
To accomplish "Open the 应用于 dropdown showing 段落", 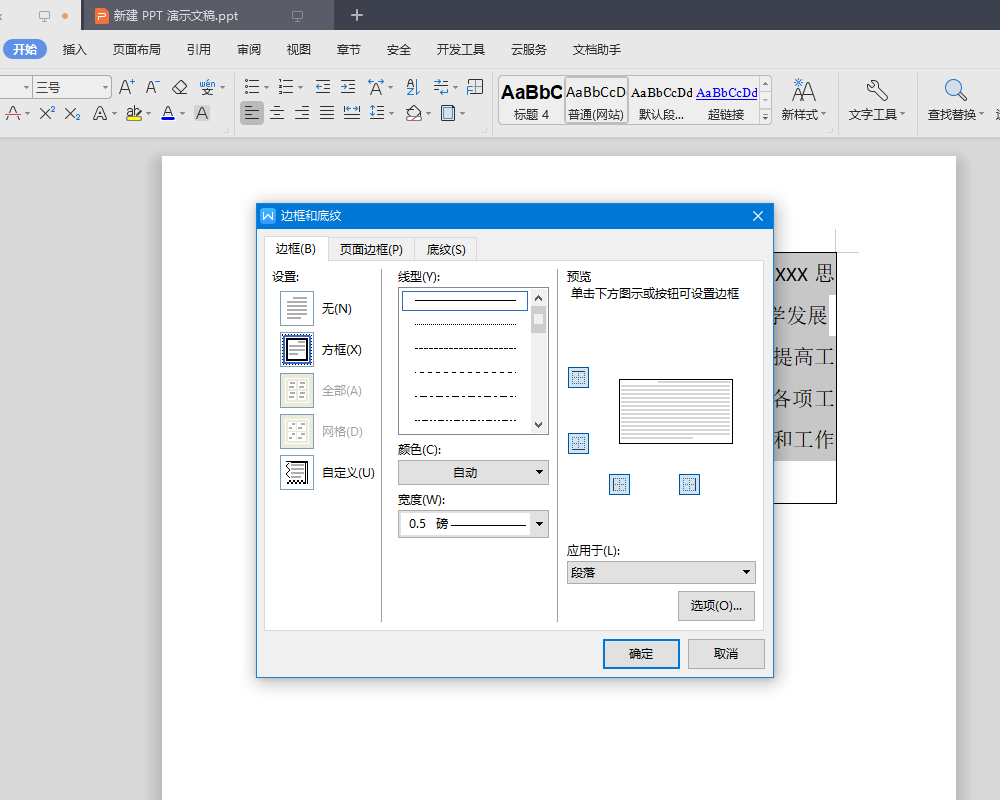I will pos(661,572).
